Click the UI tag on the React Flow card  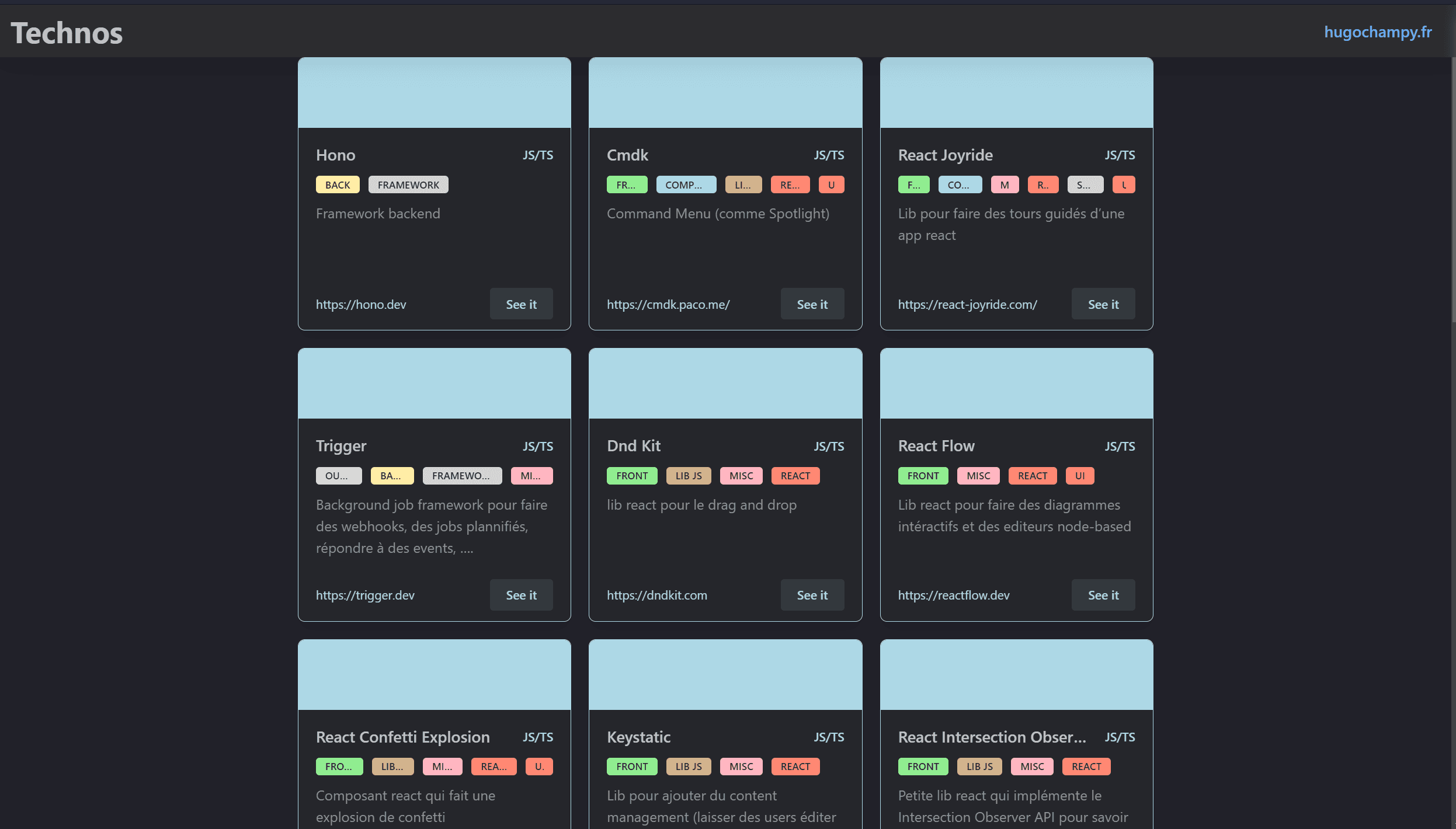point(1079,475)
